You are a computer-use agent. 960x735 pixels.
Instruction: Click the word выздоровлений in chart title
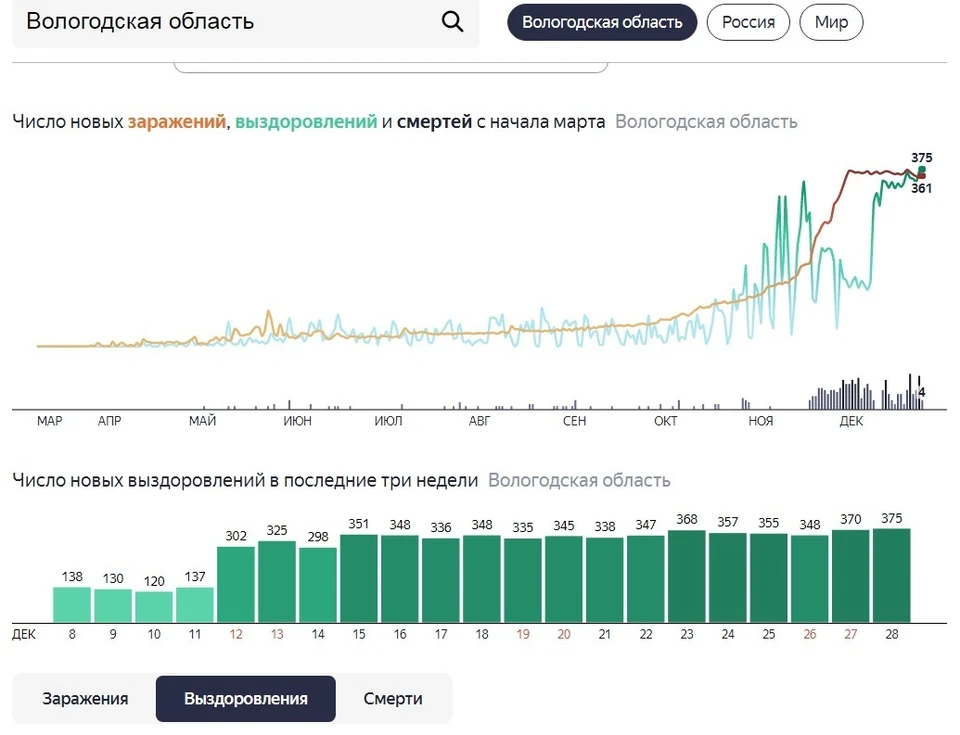[x=306, y=122]
